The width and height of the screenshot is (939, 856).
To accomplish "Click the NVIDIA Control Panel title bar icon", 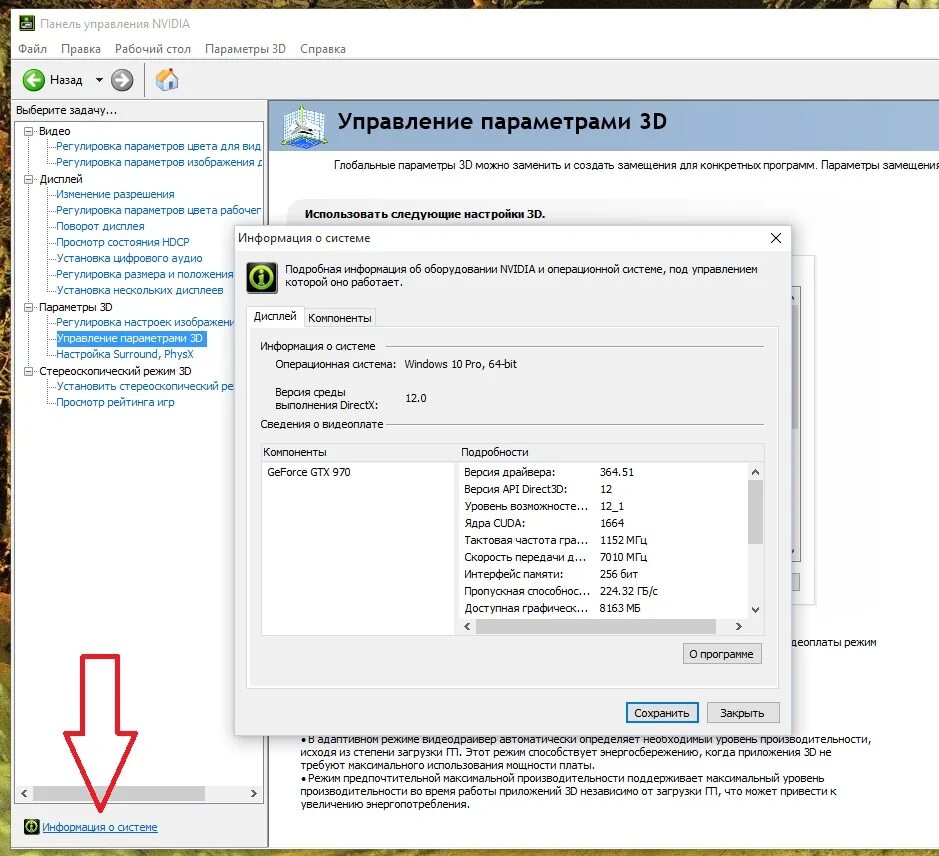I will click(x=26, y=23).
